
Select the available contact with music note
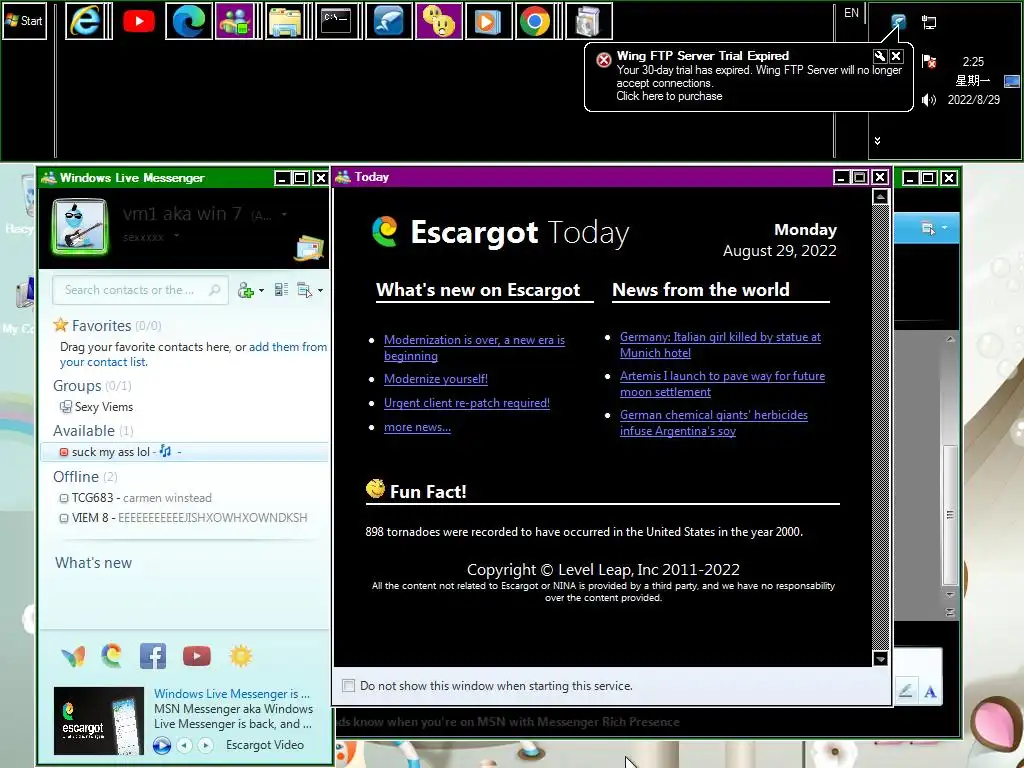[185, 452]
